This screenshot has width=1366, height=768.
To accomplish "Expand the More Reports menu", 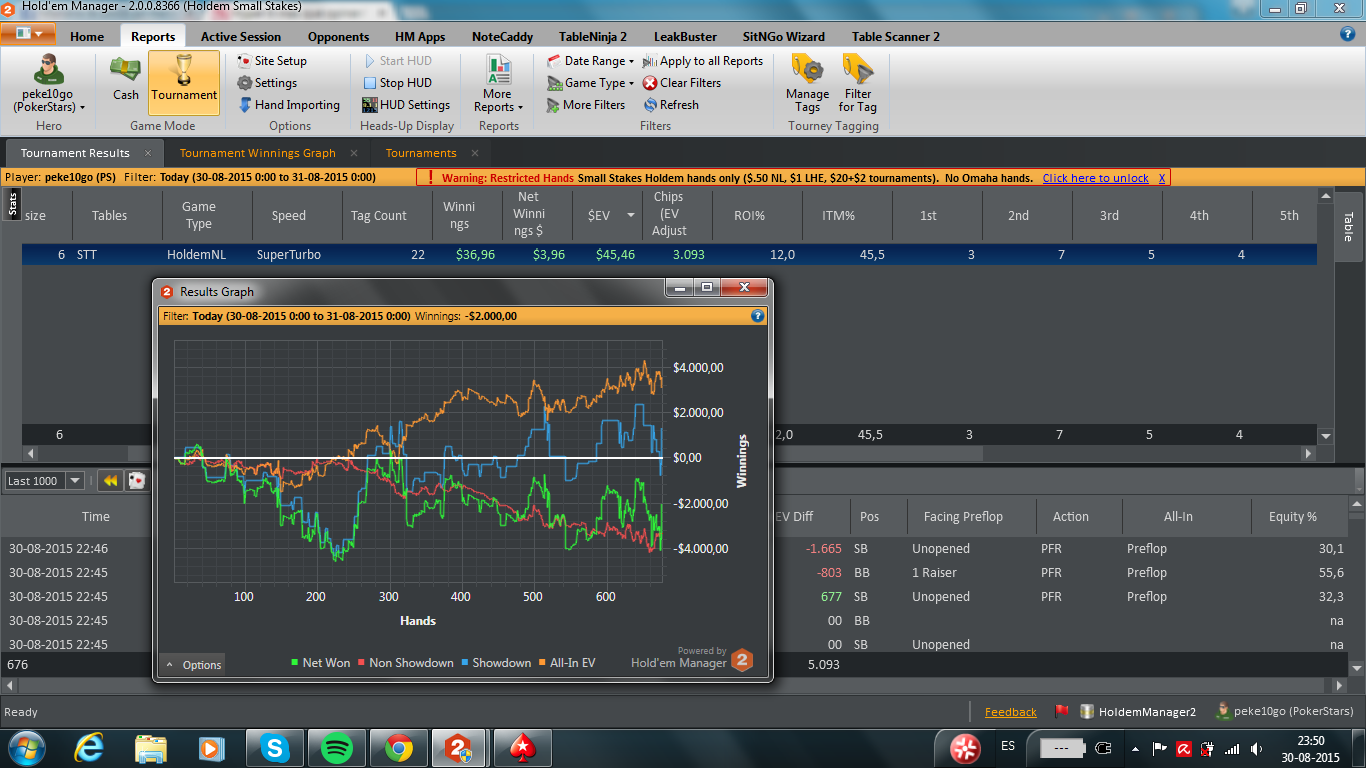I will pos(498,84).
